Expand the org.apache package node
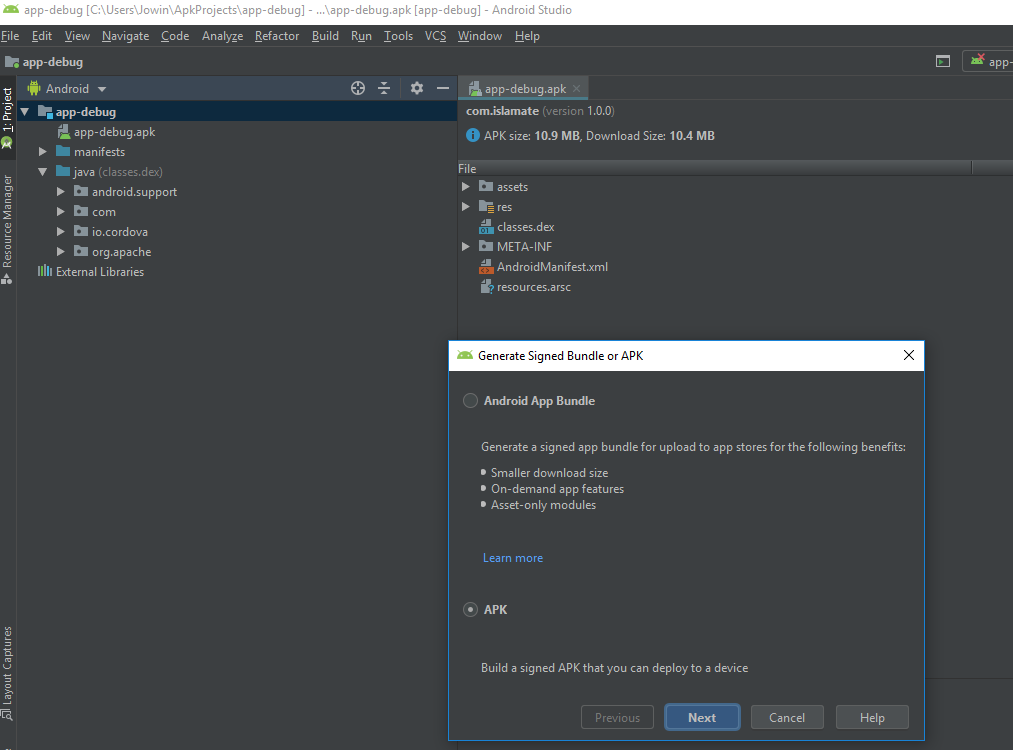1013x750 pixels. pyautogui.click(x=61, y=252)
